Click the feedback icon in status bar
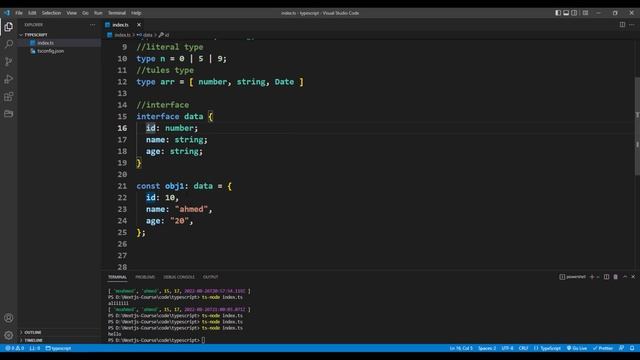The width and height of the screenshot is (640, 360). point(621,348)
